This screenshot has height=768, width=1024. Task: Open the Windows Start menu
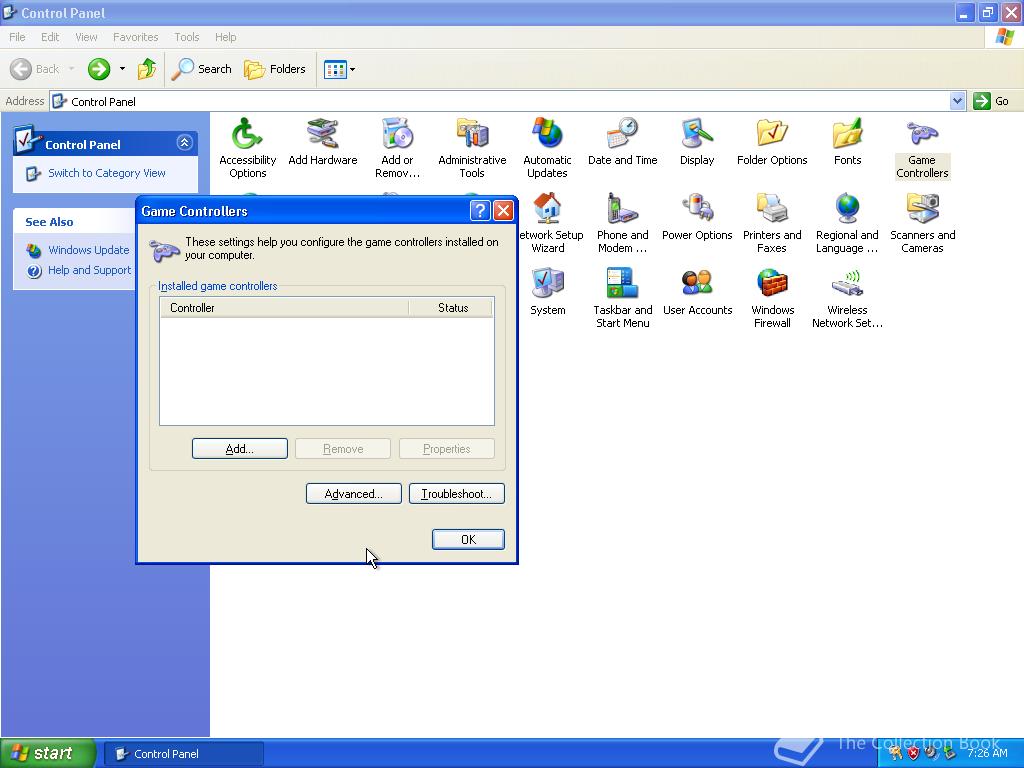(x=48, y=753)
